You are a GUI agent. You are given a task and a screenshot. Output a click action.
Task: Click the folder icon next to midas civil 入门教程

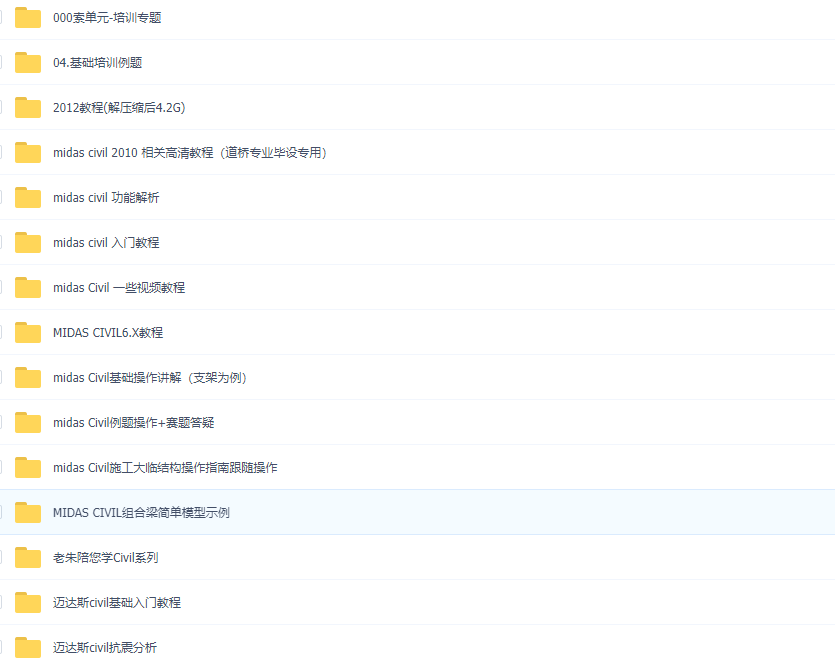(x=27, y=242)
